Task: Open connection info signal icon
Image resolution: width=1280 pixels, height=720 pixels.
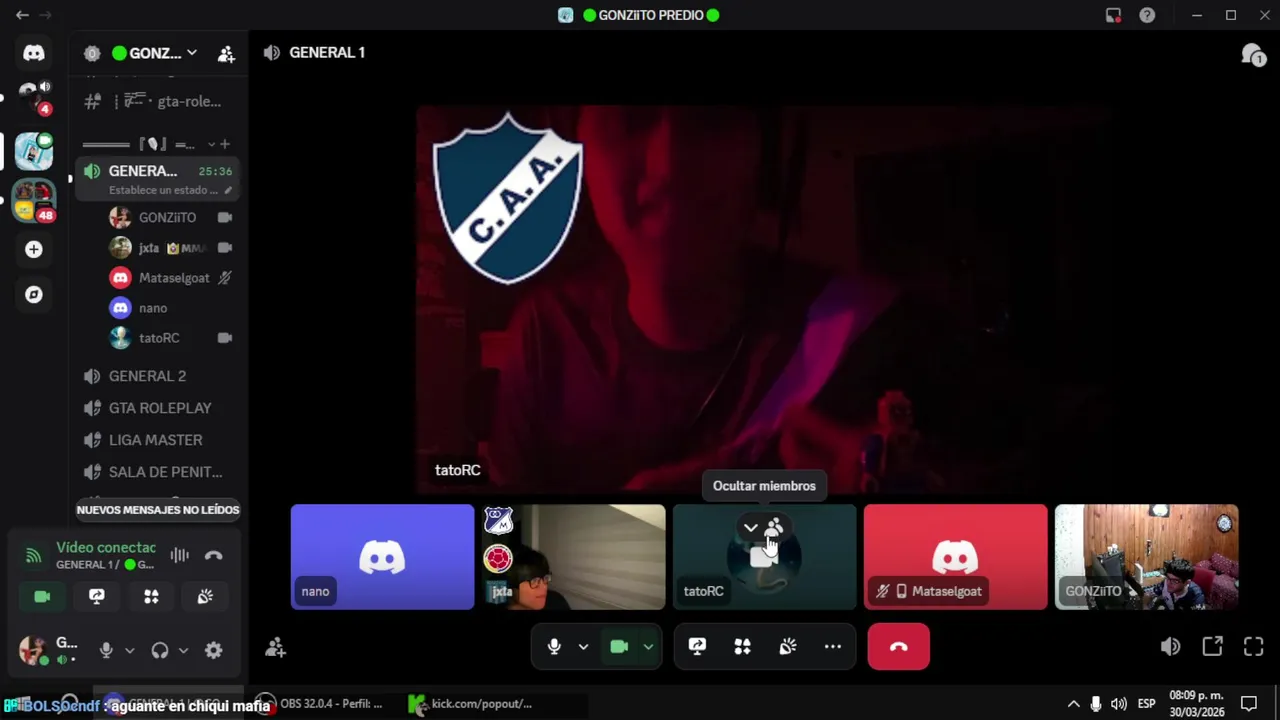Action: (33, 555)
